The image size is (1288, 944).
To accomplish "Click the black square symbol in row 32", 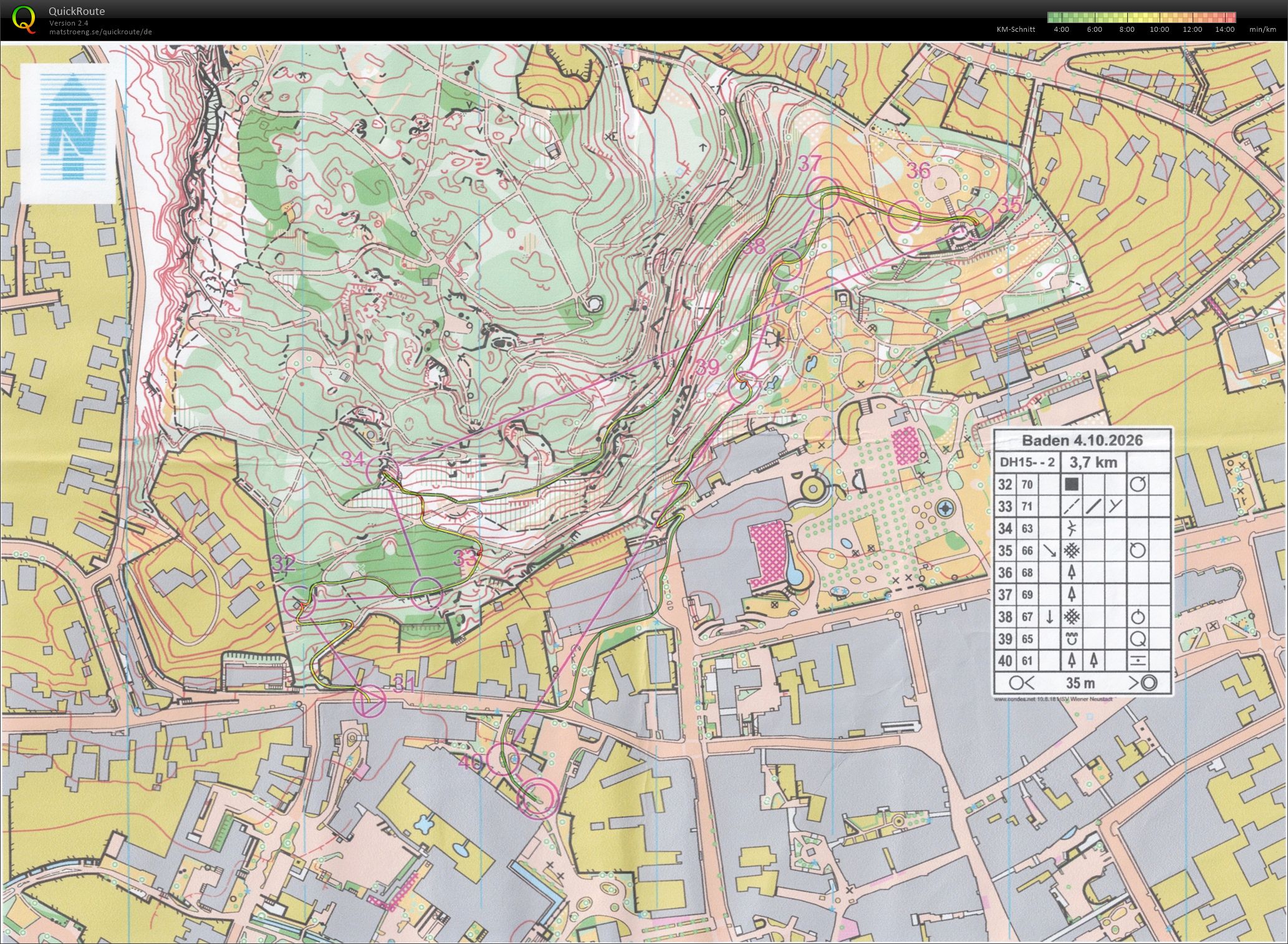I will 1072,484.
